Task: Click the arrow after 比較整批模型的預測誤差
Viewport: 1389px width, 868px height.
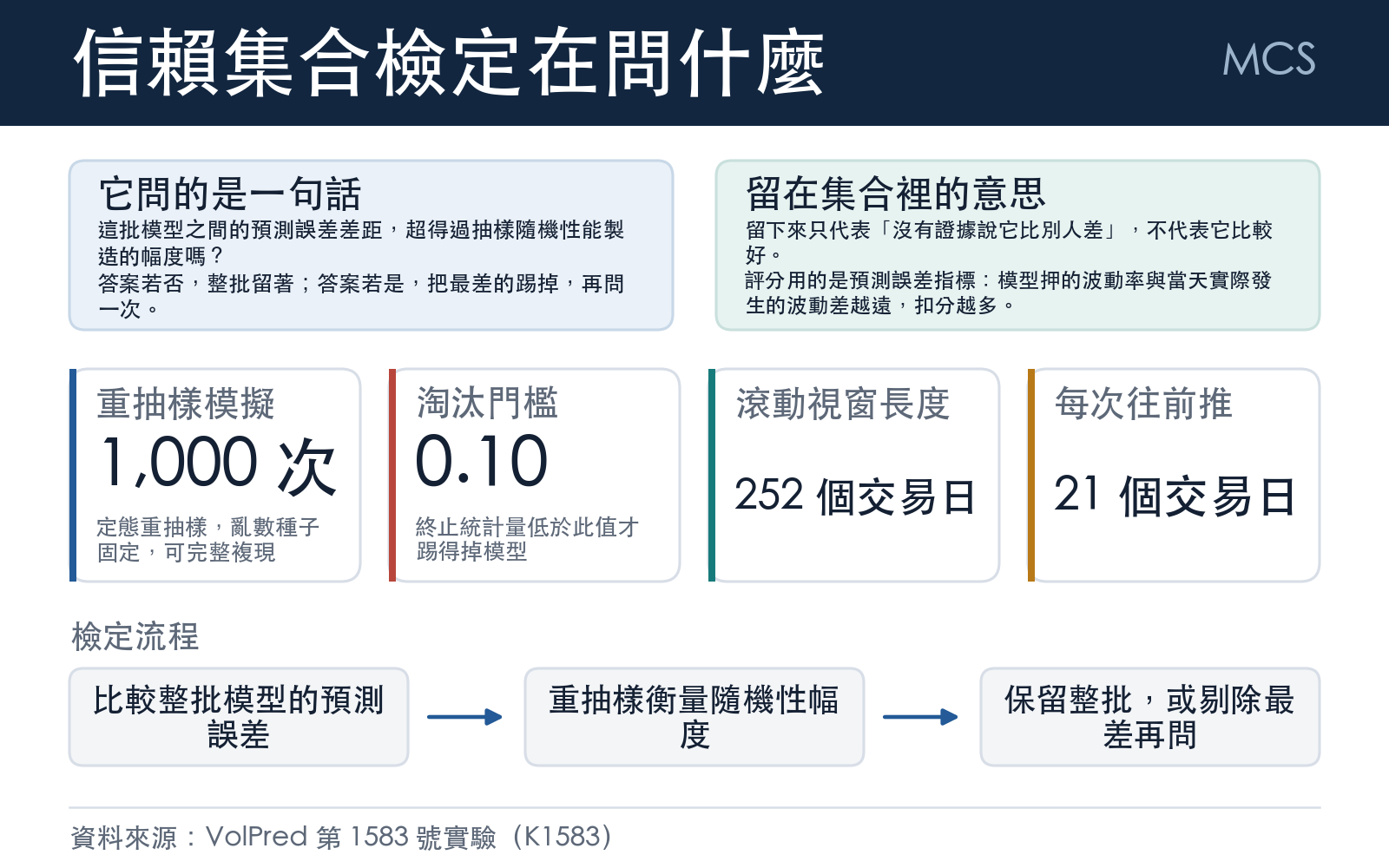Action: (x=465, y=717)
